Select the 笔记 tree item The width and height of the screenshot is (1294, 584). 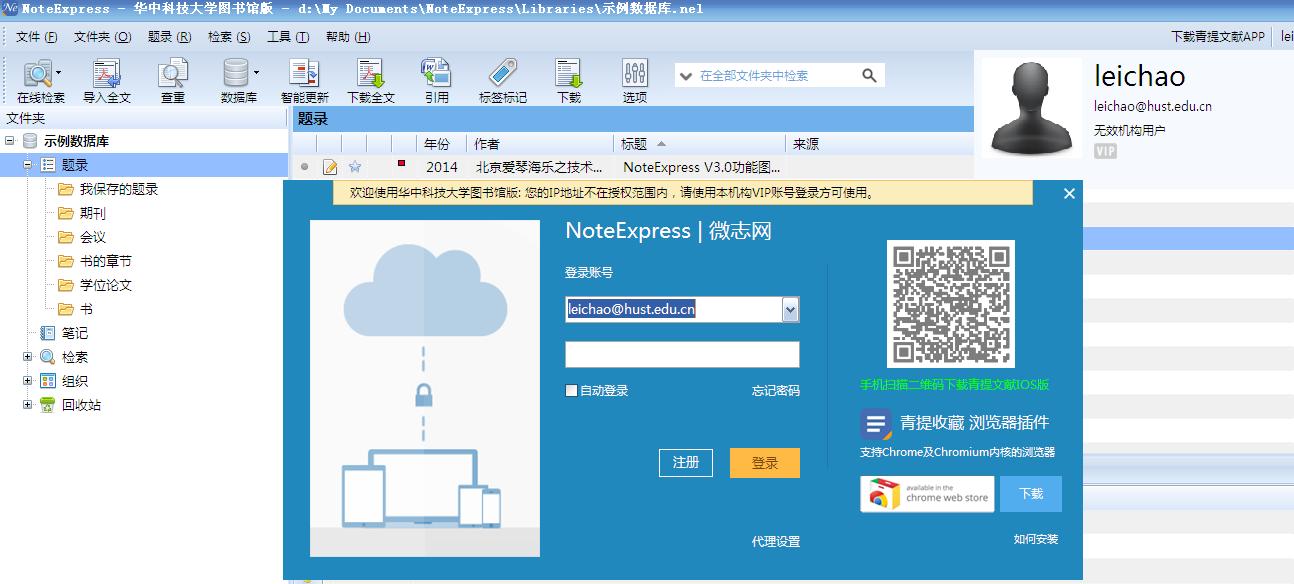[x=75, y=333]
